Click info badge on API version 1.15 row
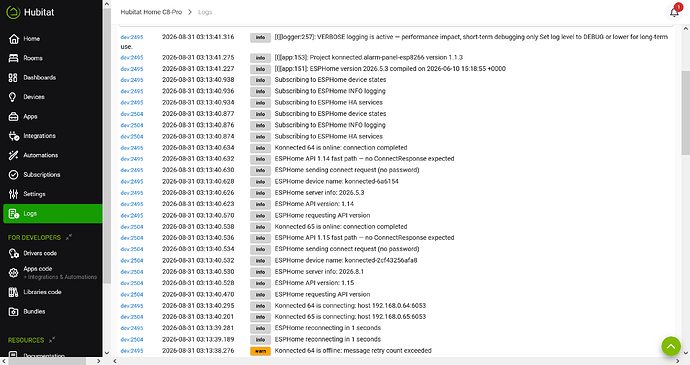Image resolution: width=690 pixels, height=365 pixels. click(260, 283)
